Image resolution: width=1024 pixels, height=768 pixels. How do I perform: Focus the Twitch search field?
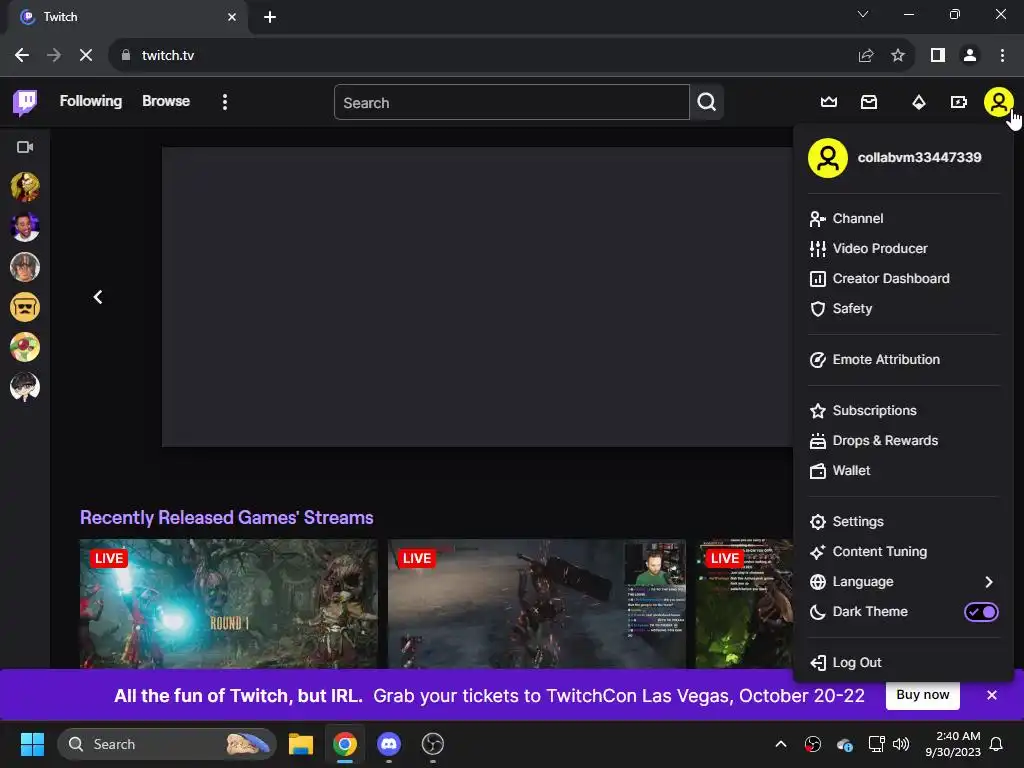click(511, 103)
